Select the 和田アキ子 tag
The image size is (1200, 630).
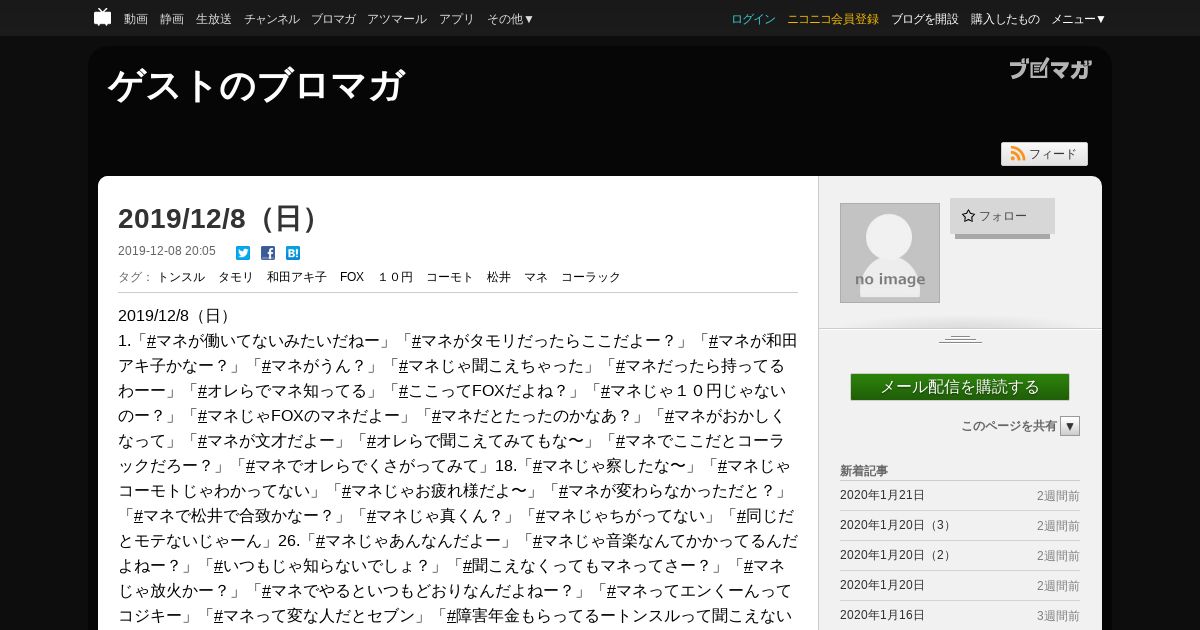(x=297, y=277)
